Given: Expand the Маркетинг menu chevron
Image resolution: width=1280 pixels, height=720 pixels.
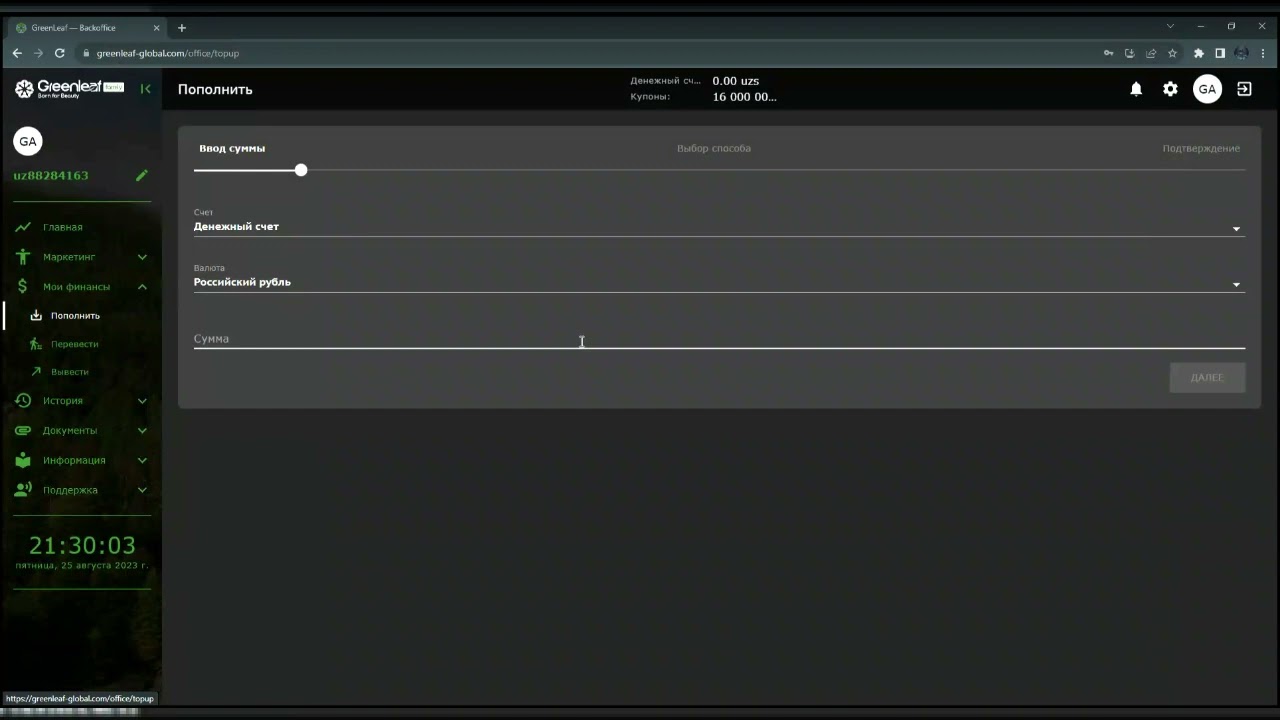Looking at the screenshot, I should pos(142,257).
